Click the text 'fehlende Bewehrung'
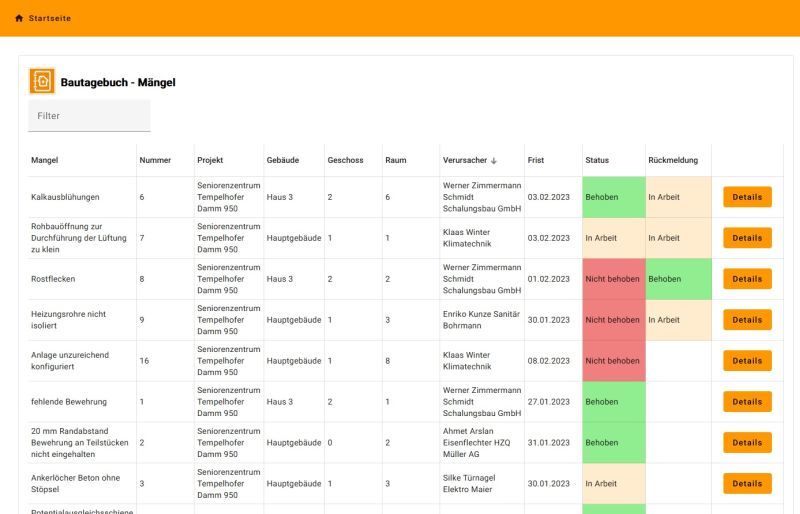 69,402
